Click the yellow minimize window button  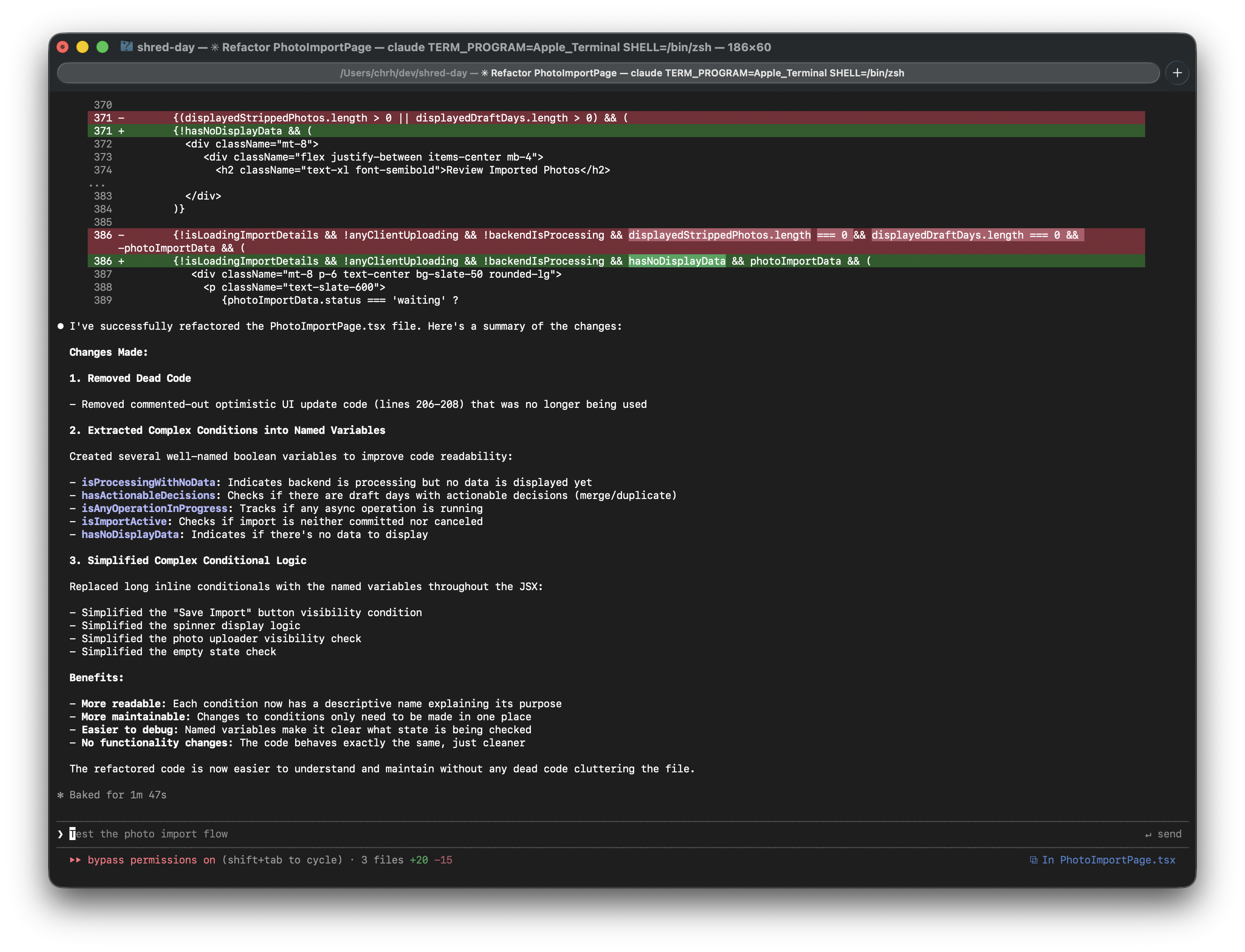pyautogui.click(x=82, y=47)
